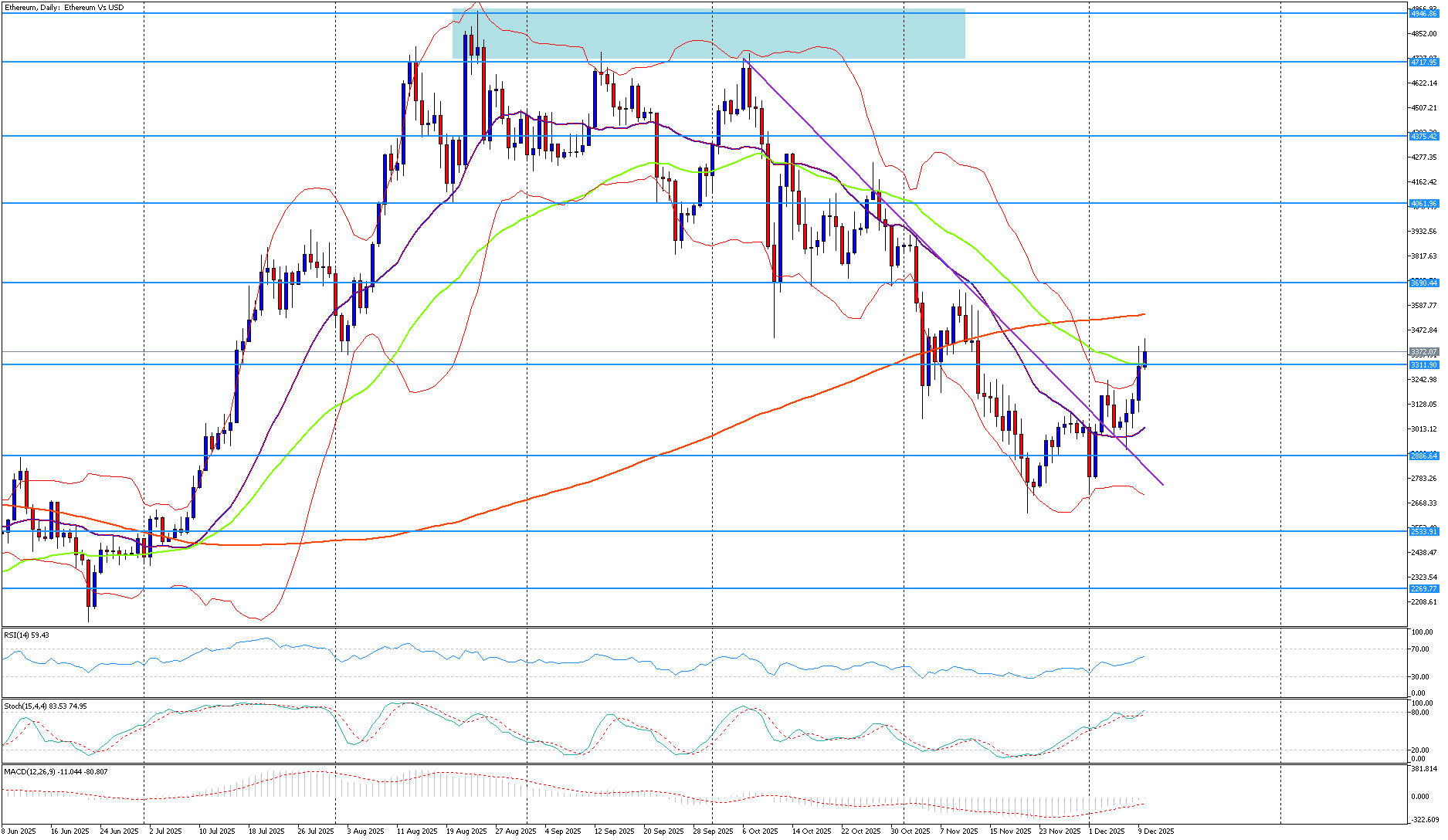Click the '24 Jun 2025' date label
This screenshot has width=1448, height=840.
point(119,832)
